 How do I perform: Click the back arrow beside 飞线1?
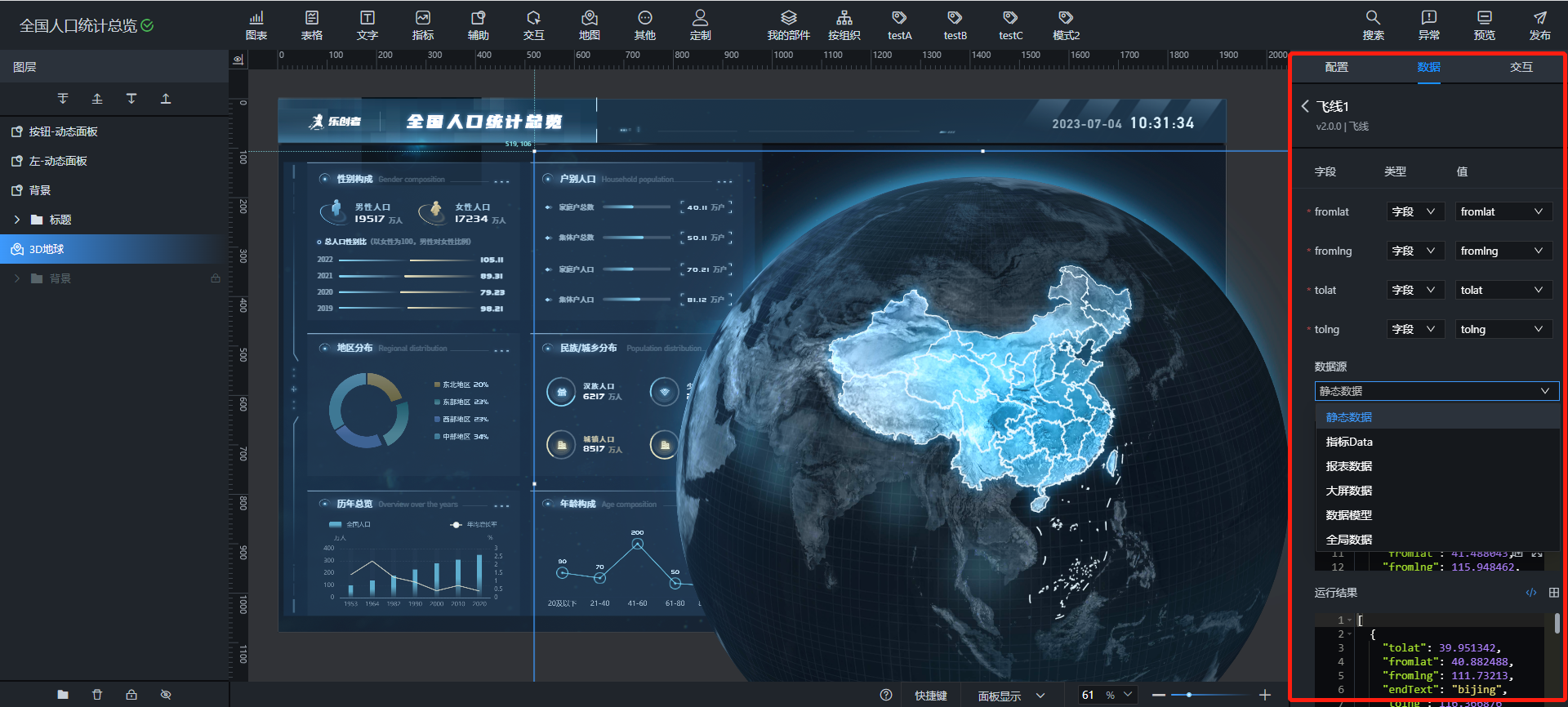tap(1305, 106)
